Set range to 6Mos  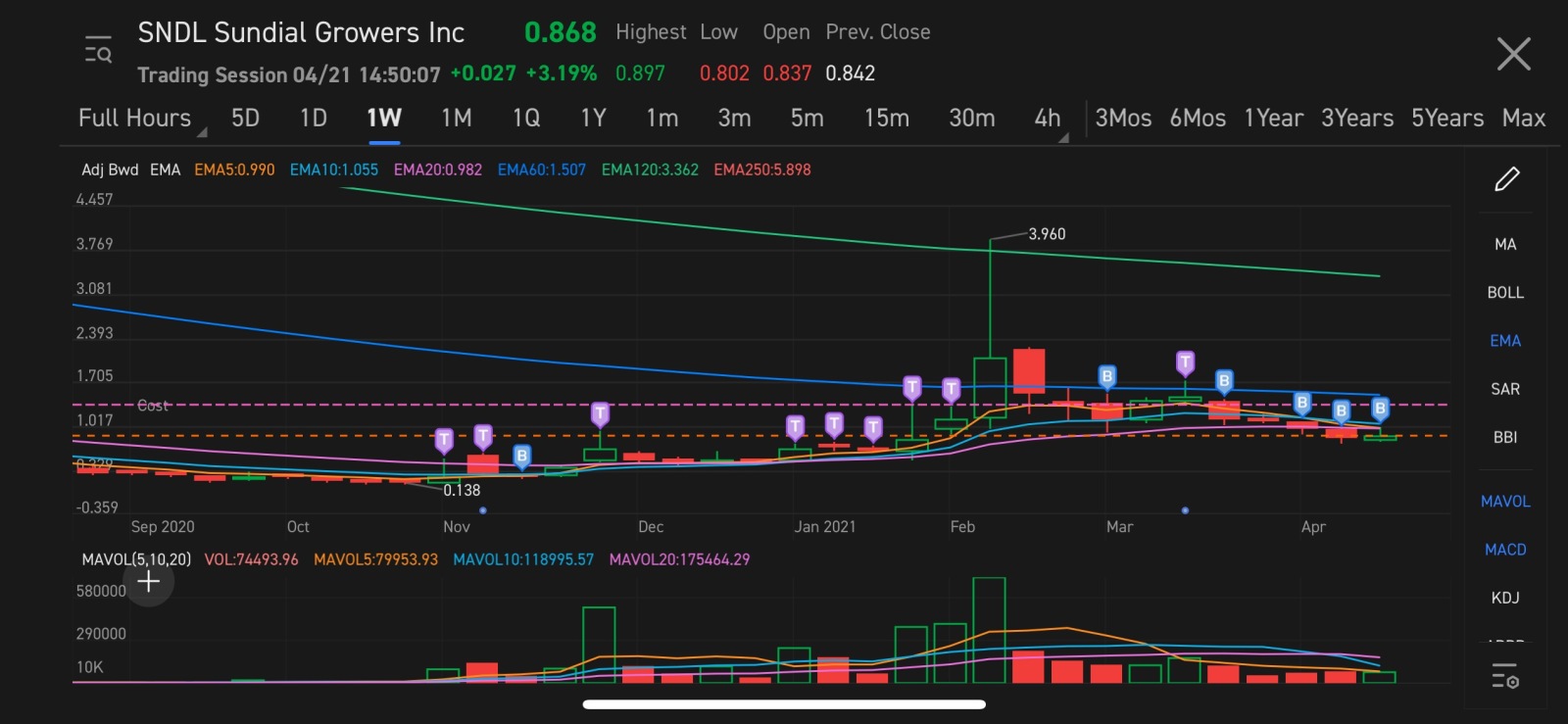[x=1198, y=119]
